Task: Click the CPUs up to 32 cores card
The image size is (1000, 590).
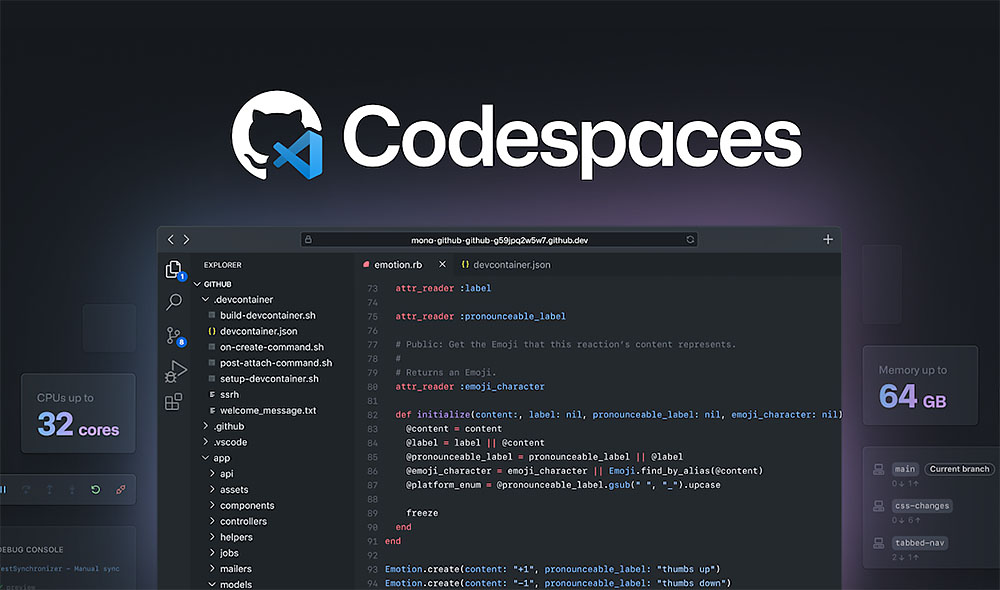Action: point(78,413)
